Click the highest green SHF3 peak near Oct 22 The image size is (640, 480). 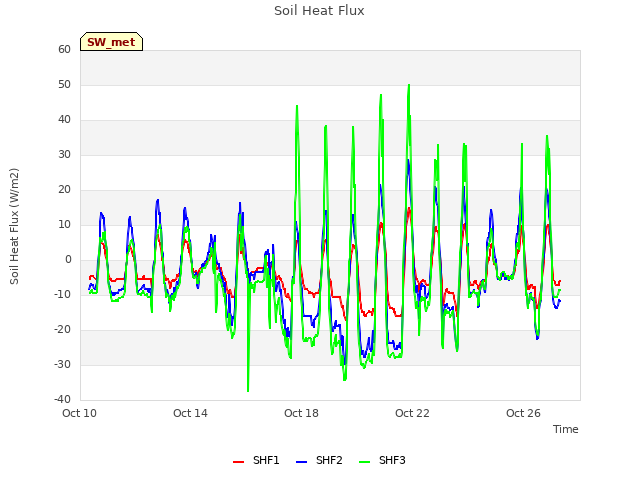[x=409, y=85]
